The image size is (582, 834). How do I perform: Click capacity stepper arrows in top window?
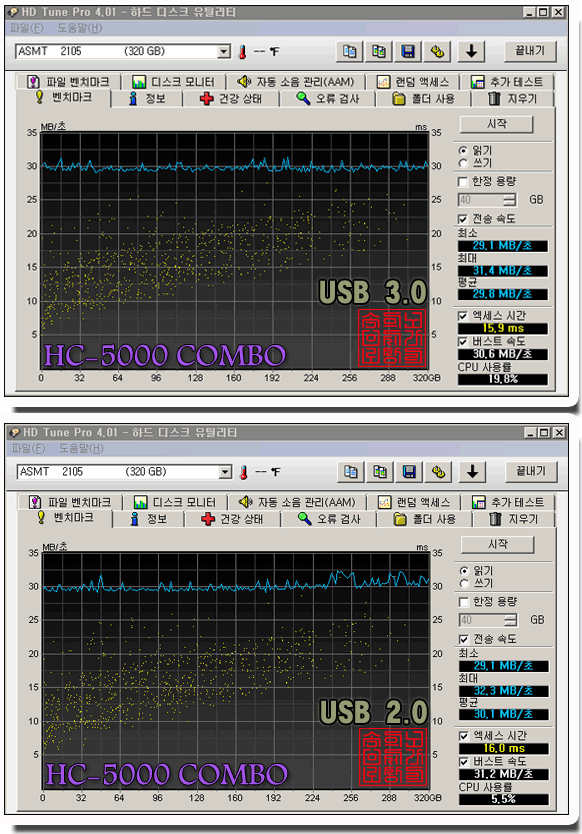click(510, 200)
